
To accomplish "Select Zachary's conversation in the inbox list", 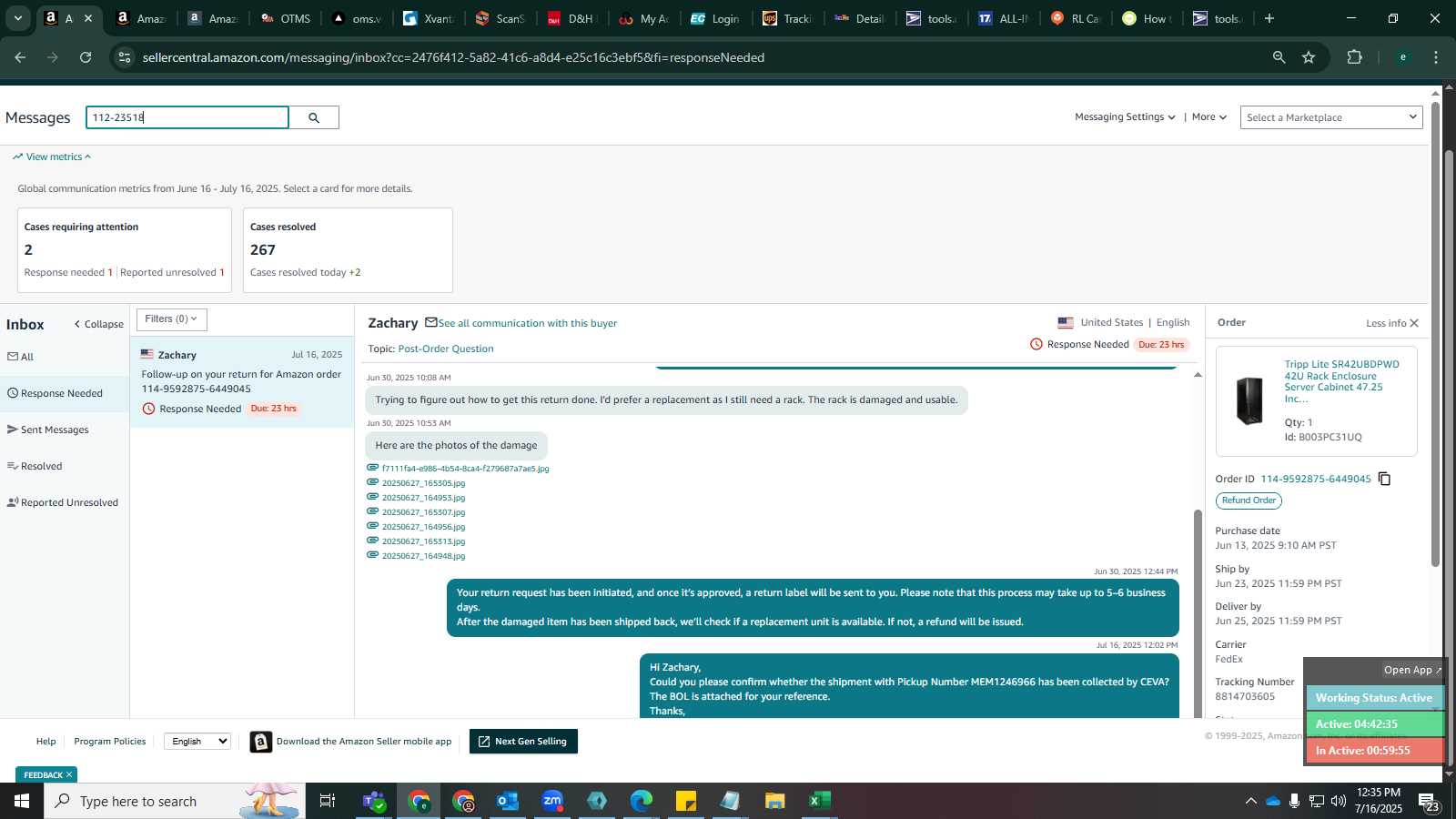I will pyautogui.click(x=242, y=382).
